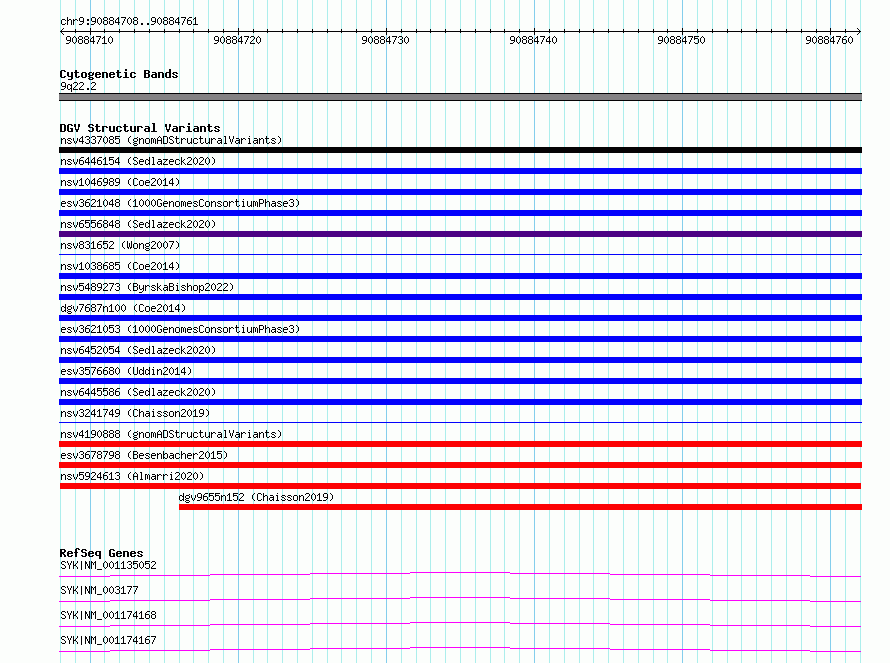Click the blue bar under nsv6445586

(x=460, y=402)
